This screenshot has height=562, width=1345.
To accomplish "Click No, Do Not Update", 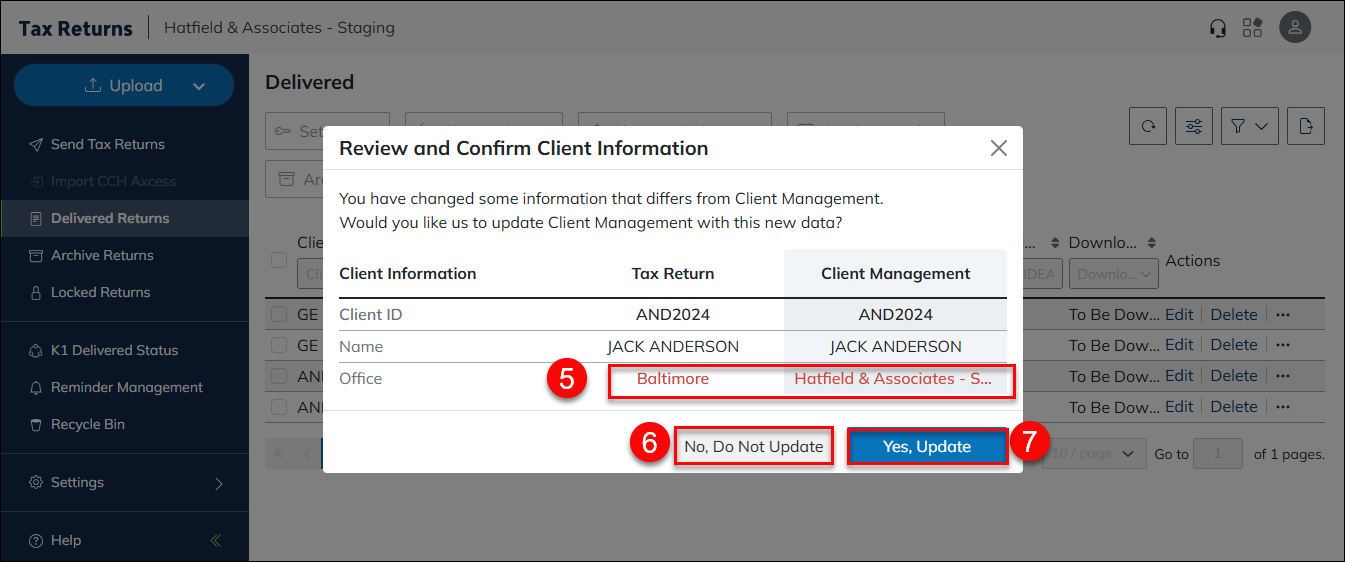I will [753, 446].
